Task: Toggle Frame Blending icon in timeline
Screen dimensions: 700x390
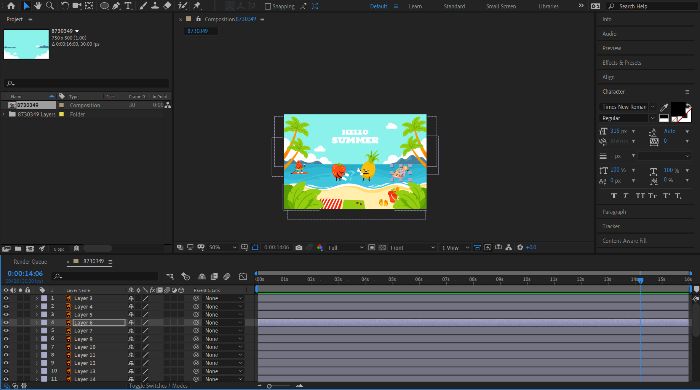Action: coord(214,277)
